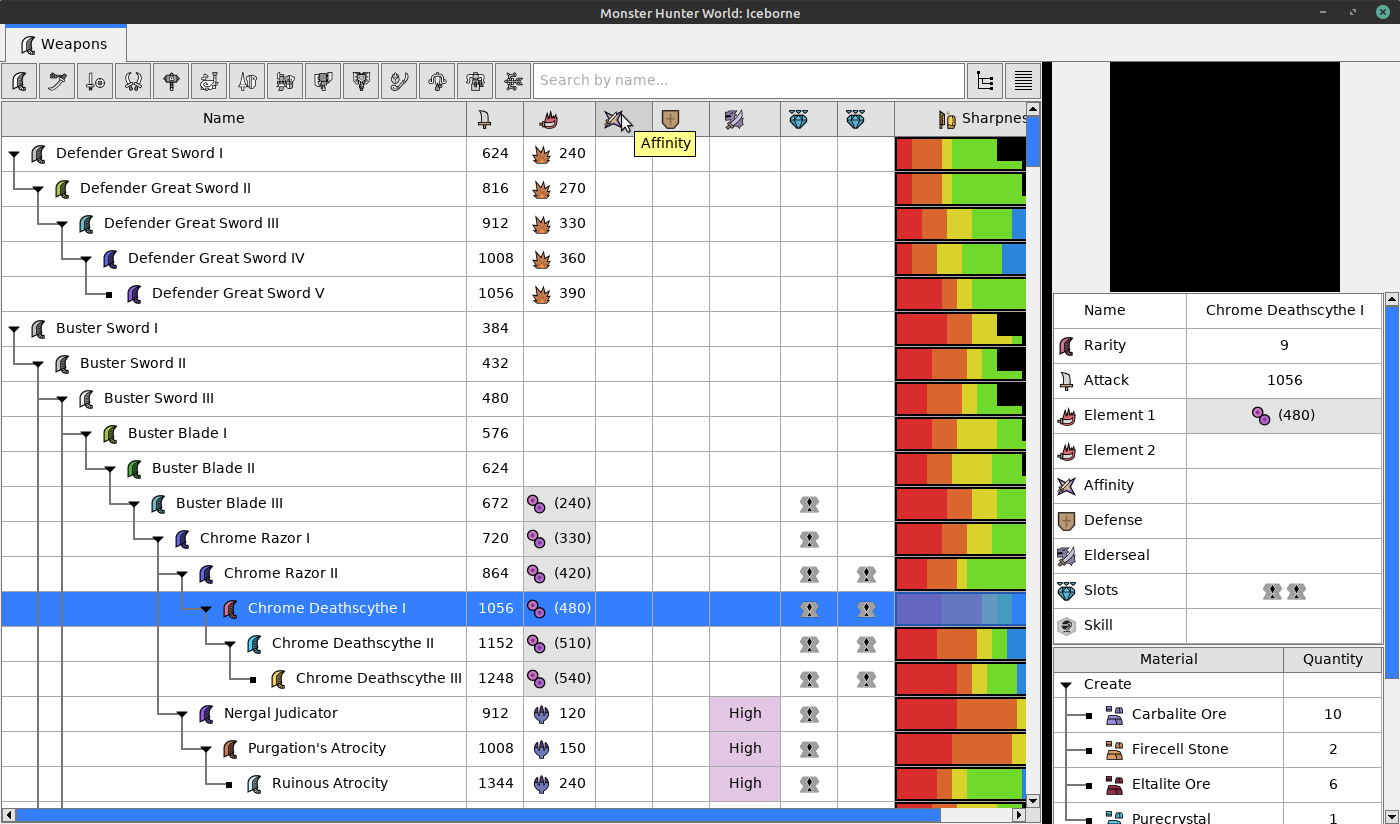Image resolution: width=1400 pixels, height=824 pixels.
Task: Click sharpness bar of Buster Sword III
Action: click(960, 399)
